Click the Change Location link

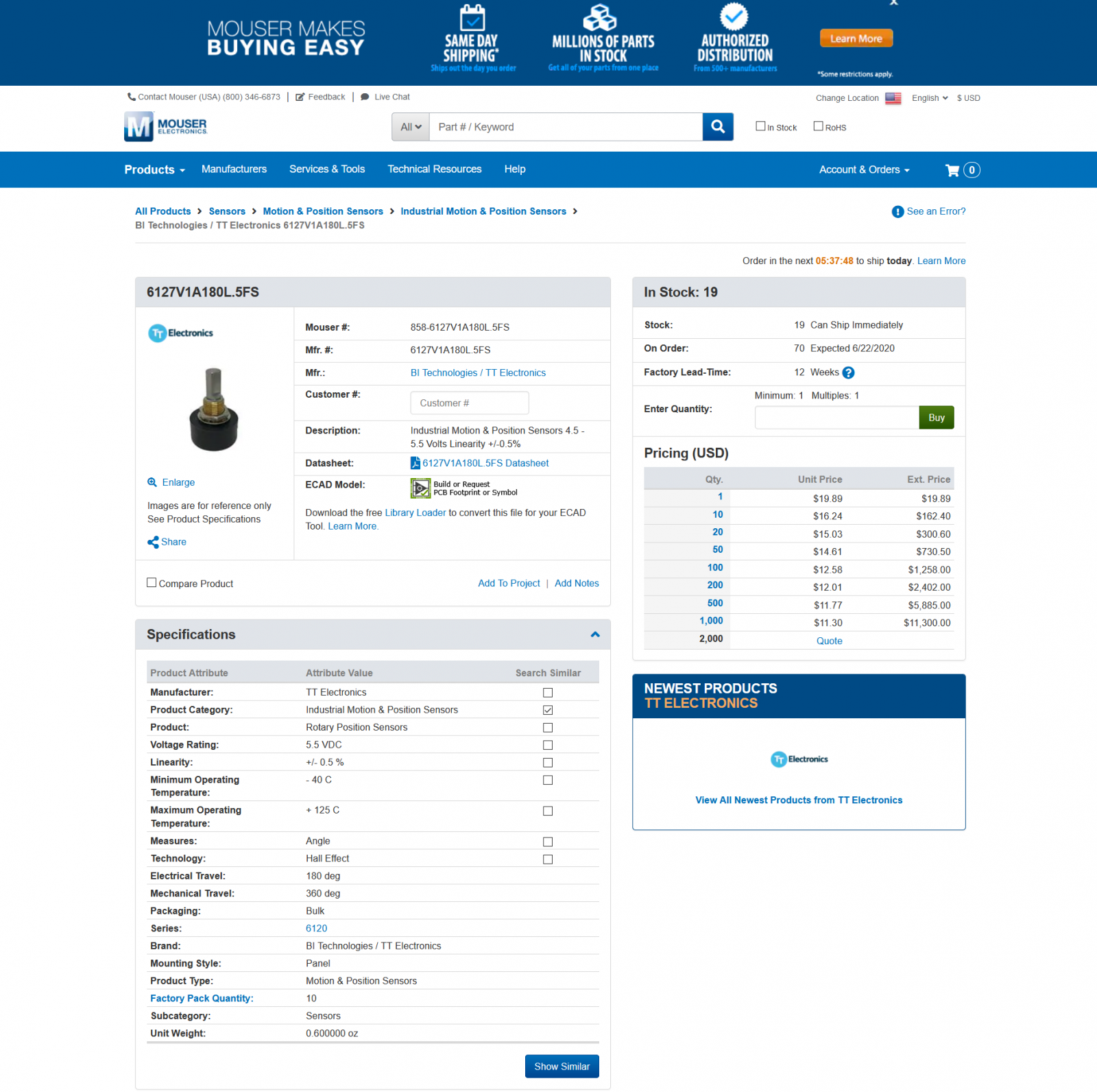coord(847,98)
